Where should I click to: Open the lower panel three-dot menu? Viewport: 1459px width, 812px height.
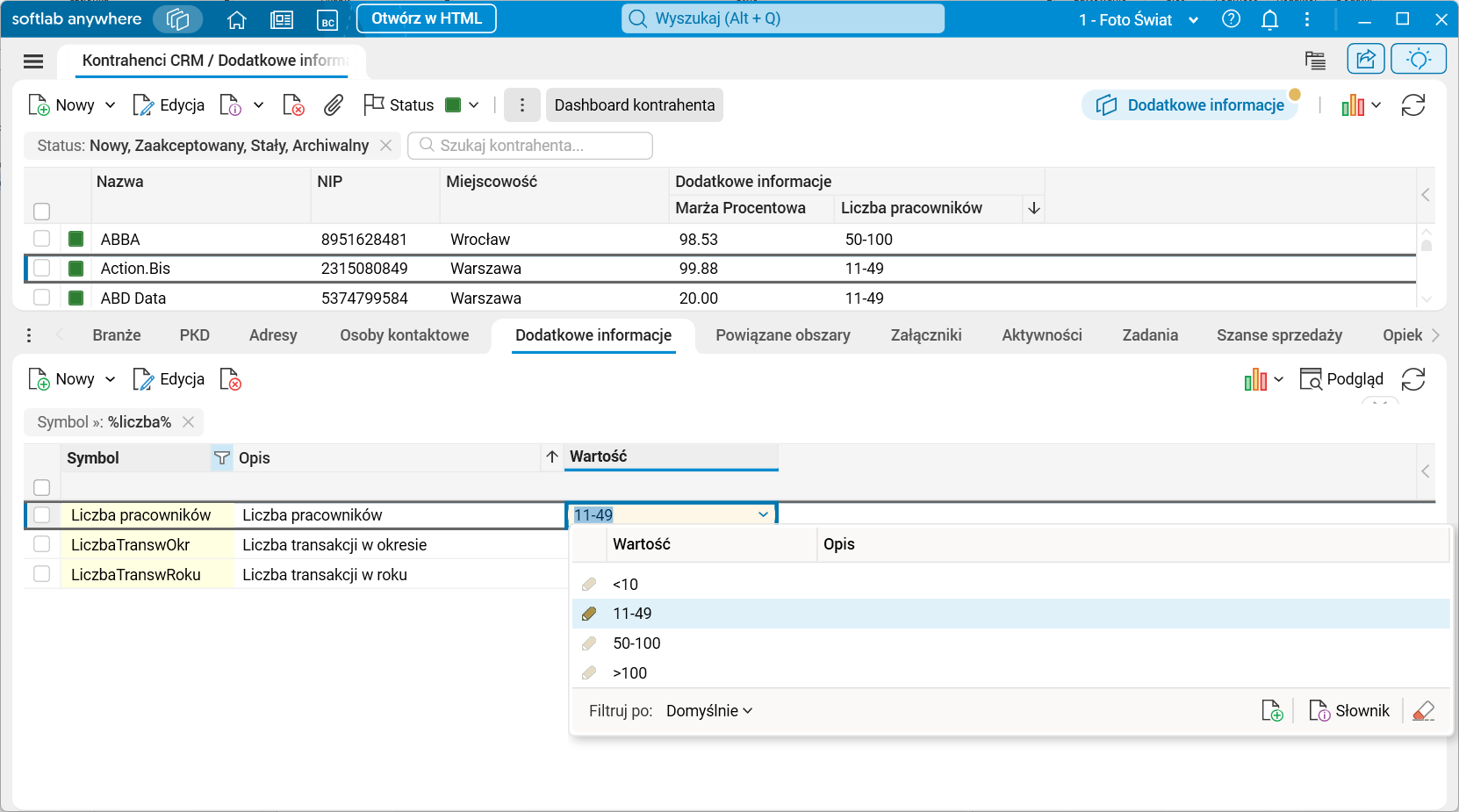(x=29, y=335)
